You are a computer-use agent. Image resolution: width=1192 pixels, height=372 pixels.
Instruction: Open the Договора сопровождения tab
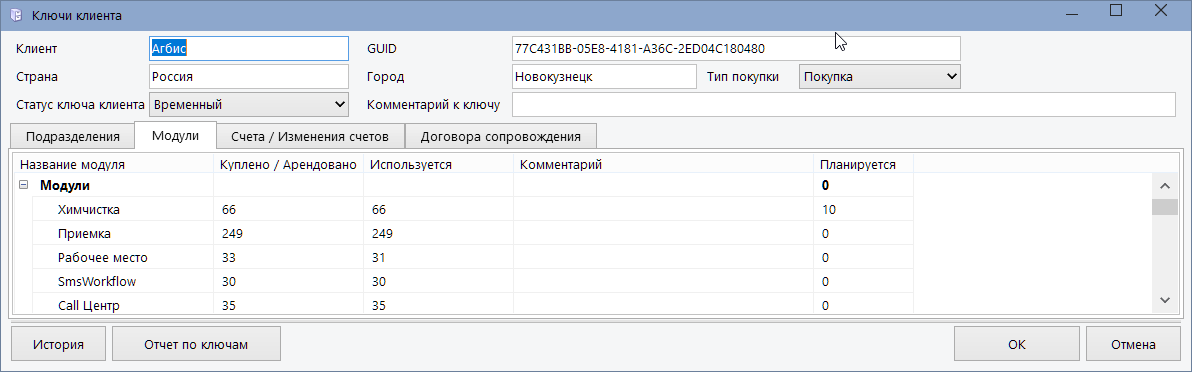[500, 137]
